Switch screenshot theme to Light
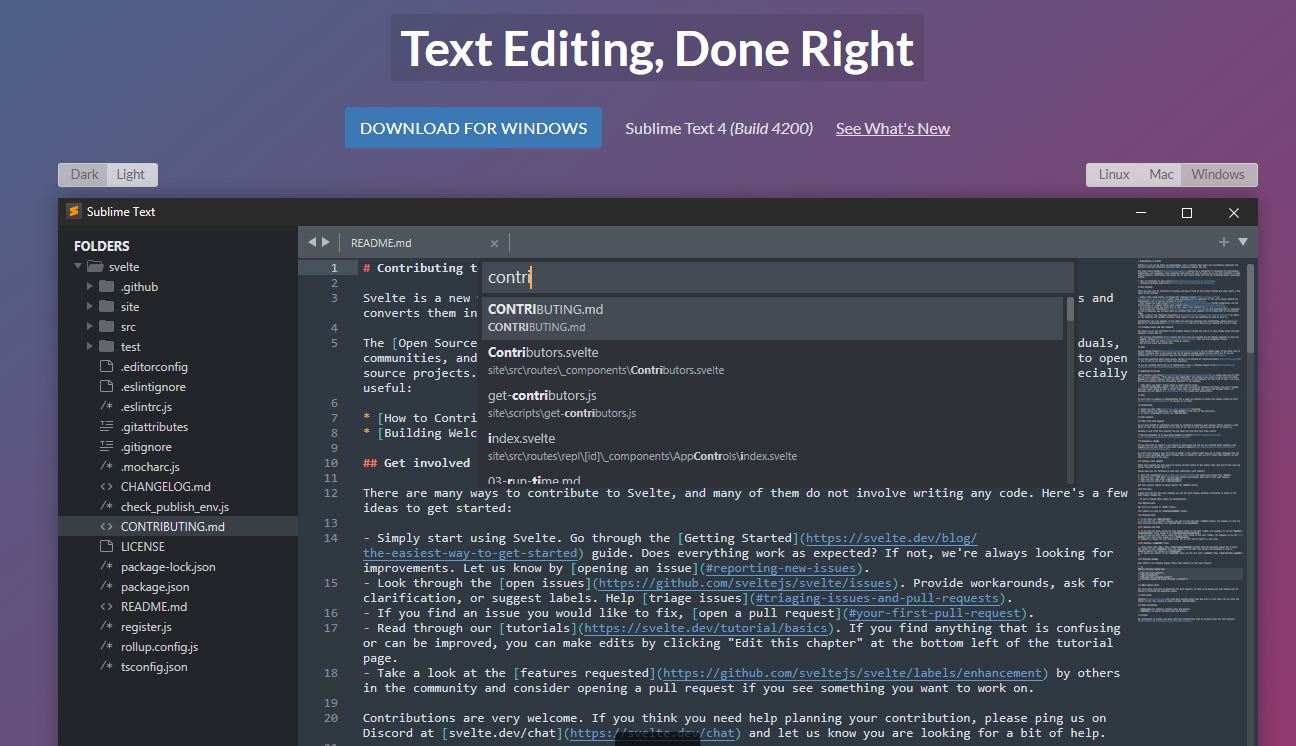This screenshot has width=1296, height=746. click(131, 174)
